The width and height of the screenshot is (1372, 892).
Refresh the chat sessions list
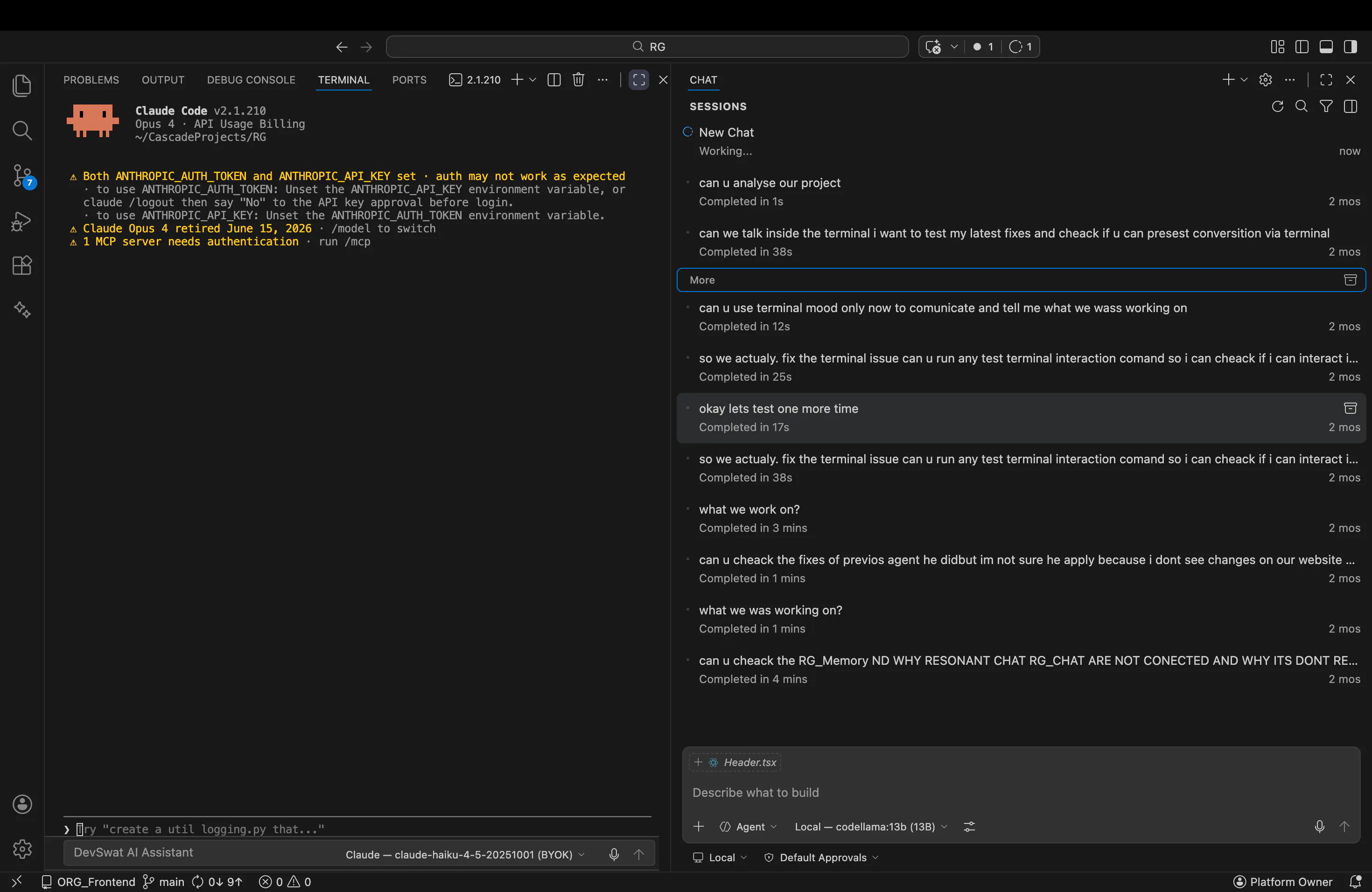(x=1277, y=106)
